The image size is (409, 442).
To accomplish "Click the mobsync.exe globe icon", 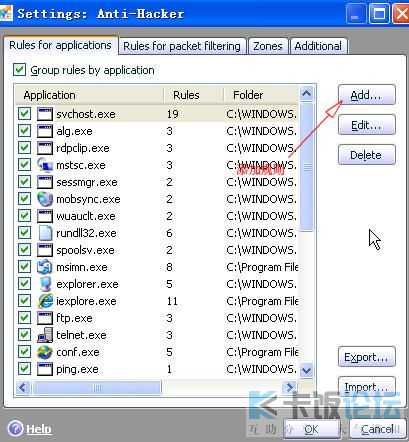I will (45, 199).
